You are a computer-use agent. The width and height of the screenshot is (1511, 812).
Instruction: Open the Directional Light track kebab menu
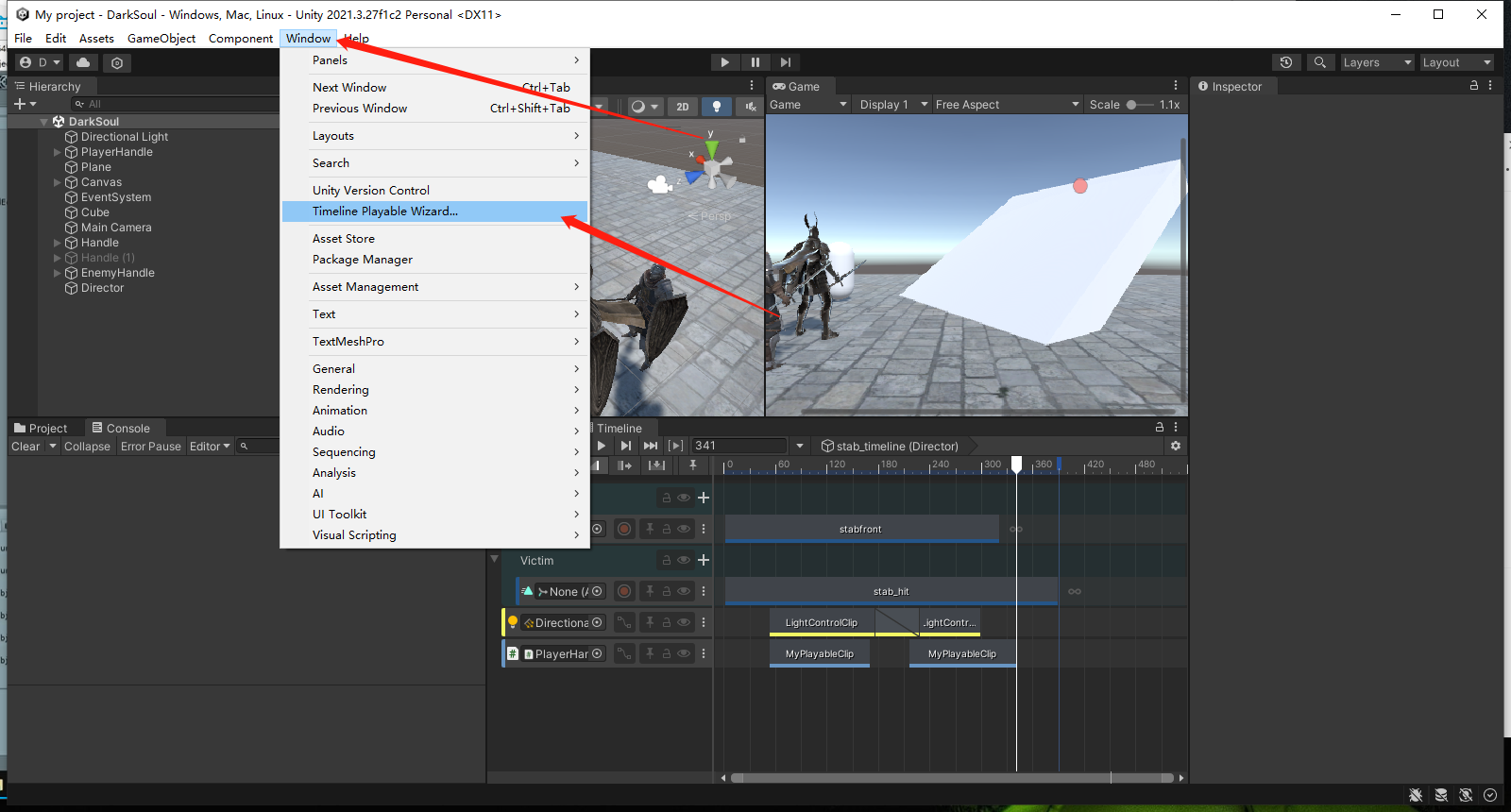click(x=704, y=622)
